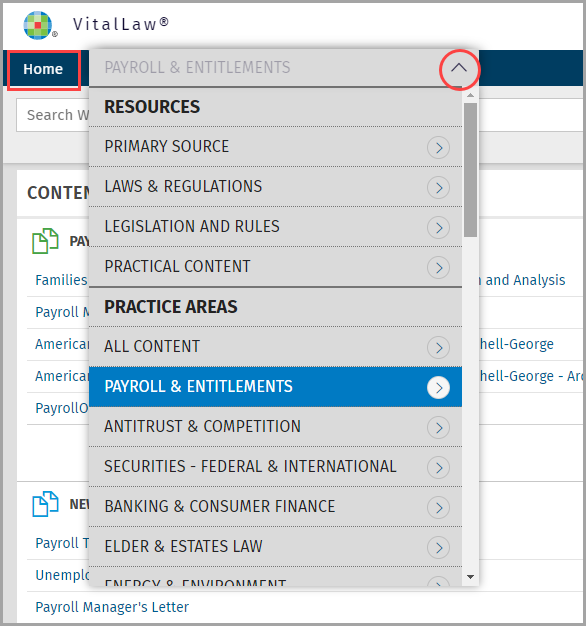Collapse the practice area dropdown with up chevron
The width and height of the screenshot is (586, 626).
[459, 68]
